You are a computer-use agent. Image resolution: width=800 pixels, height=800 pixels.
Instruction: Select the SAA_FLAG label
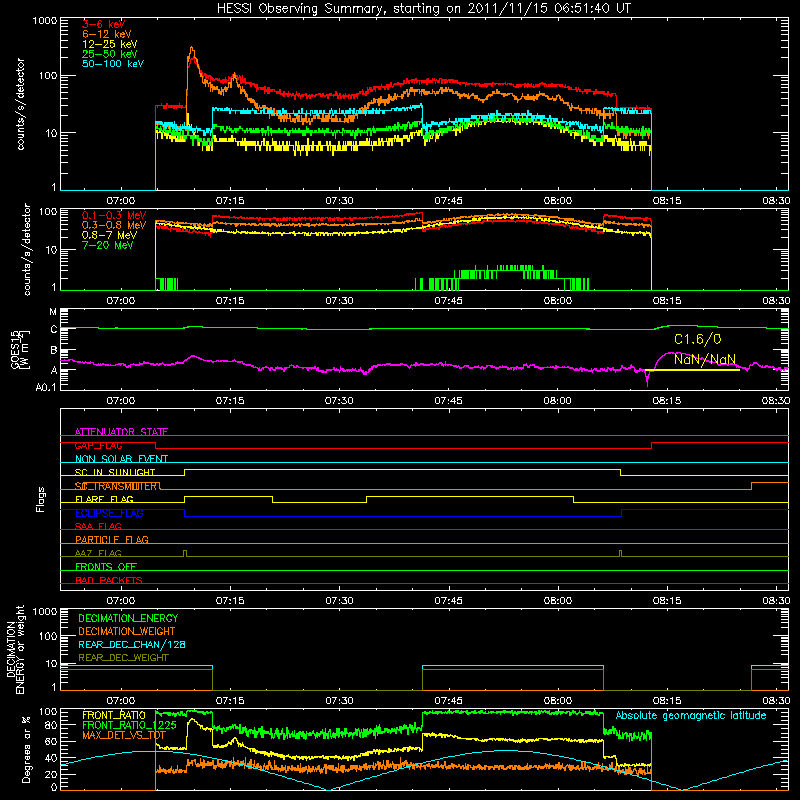(98, 526)
